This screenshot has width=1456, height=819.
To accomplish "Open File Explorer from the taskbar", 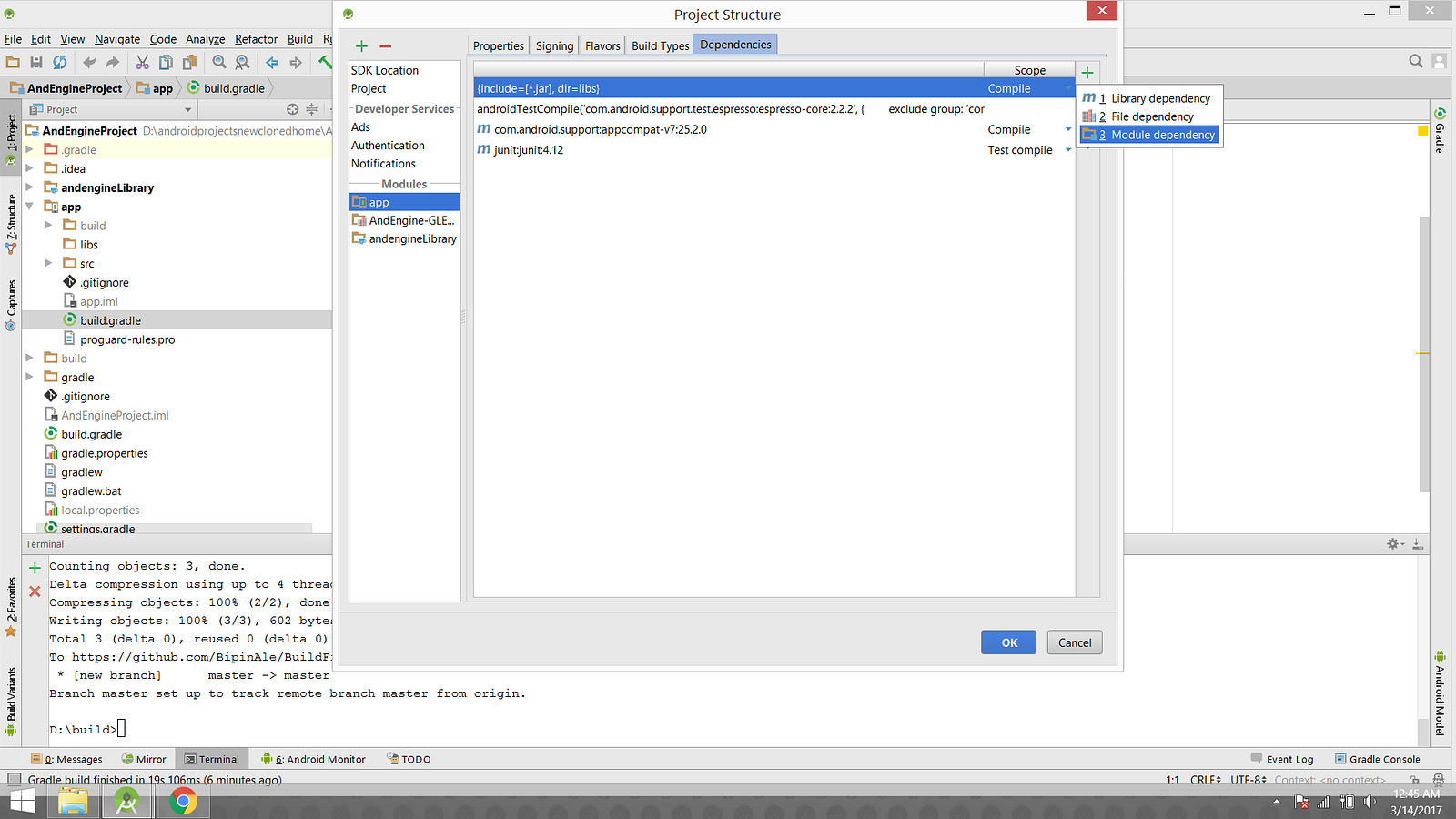I will point(73,801).
